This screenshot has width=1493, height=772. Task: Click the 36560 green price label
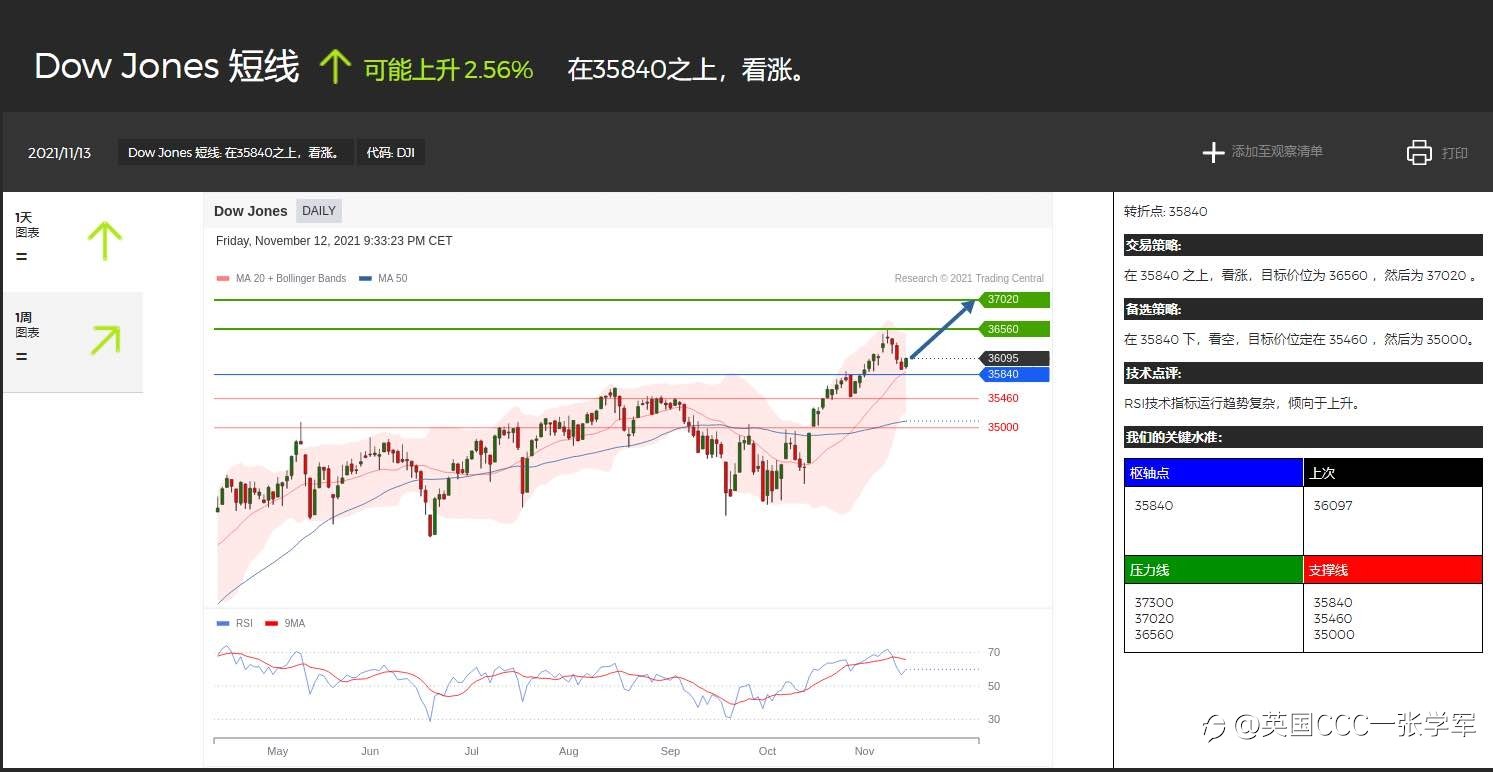click(x=1013, y=329)
